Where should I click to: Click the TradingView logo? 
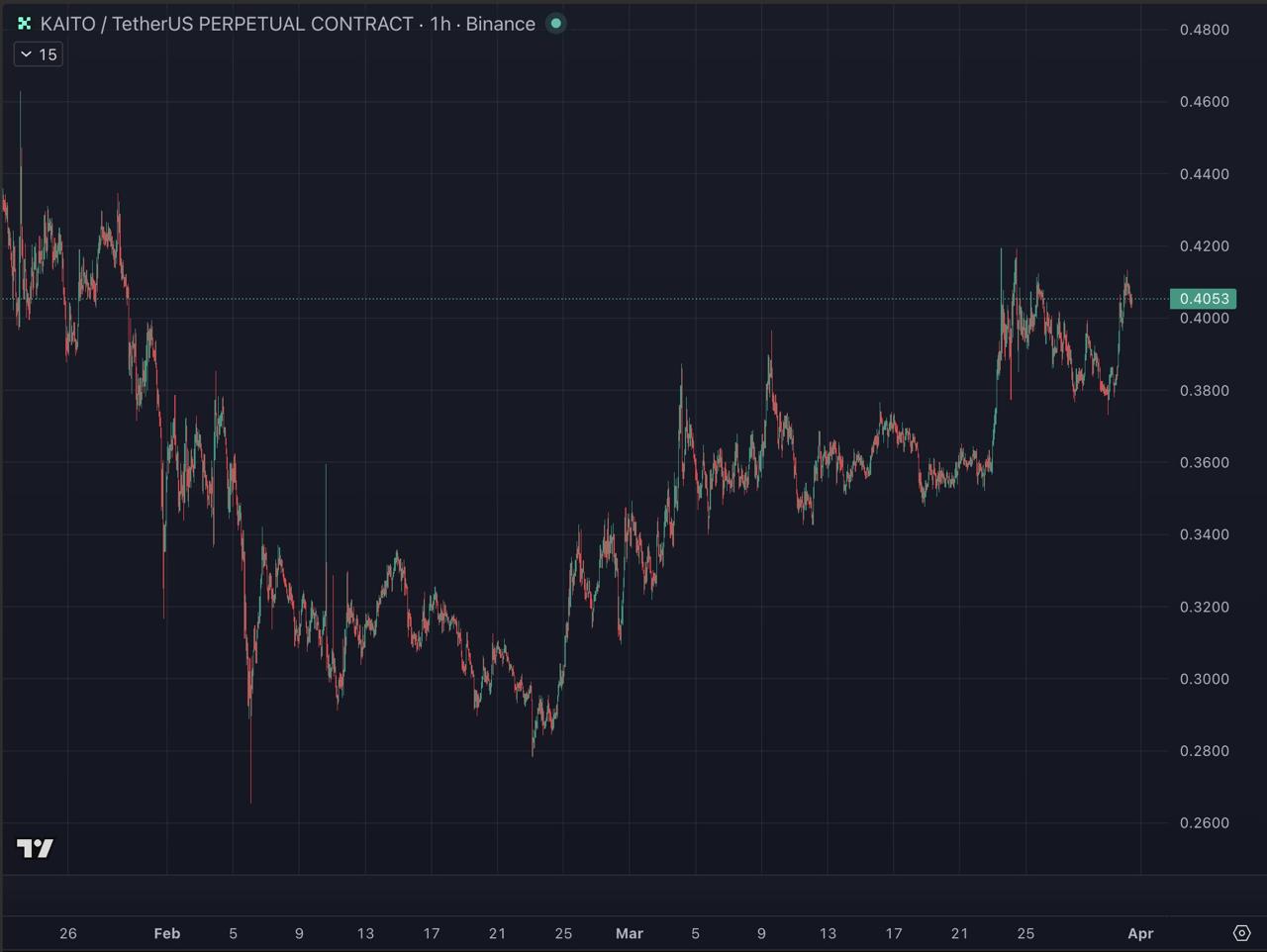pos(36,848)
